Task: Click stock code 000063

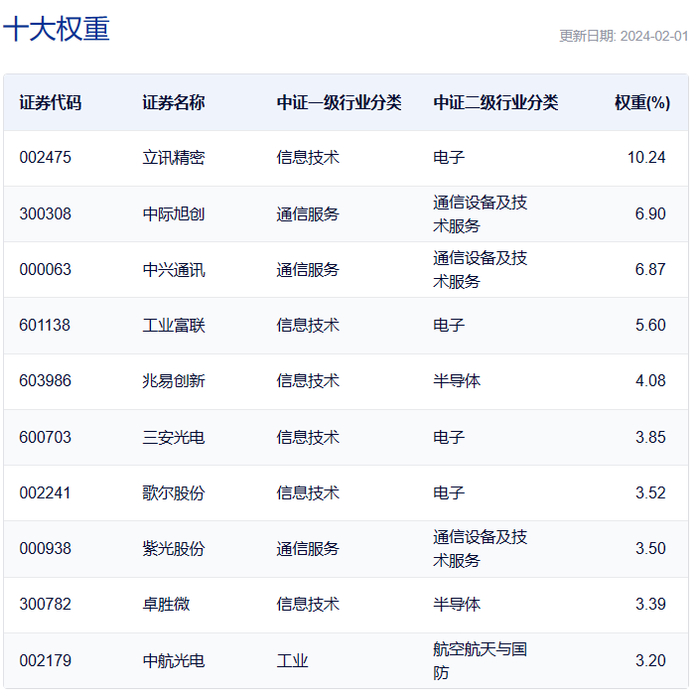Action: (x=45, y=270)
